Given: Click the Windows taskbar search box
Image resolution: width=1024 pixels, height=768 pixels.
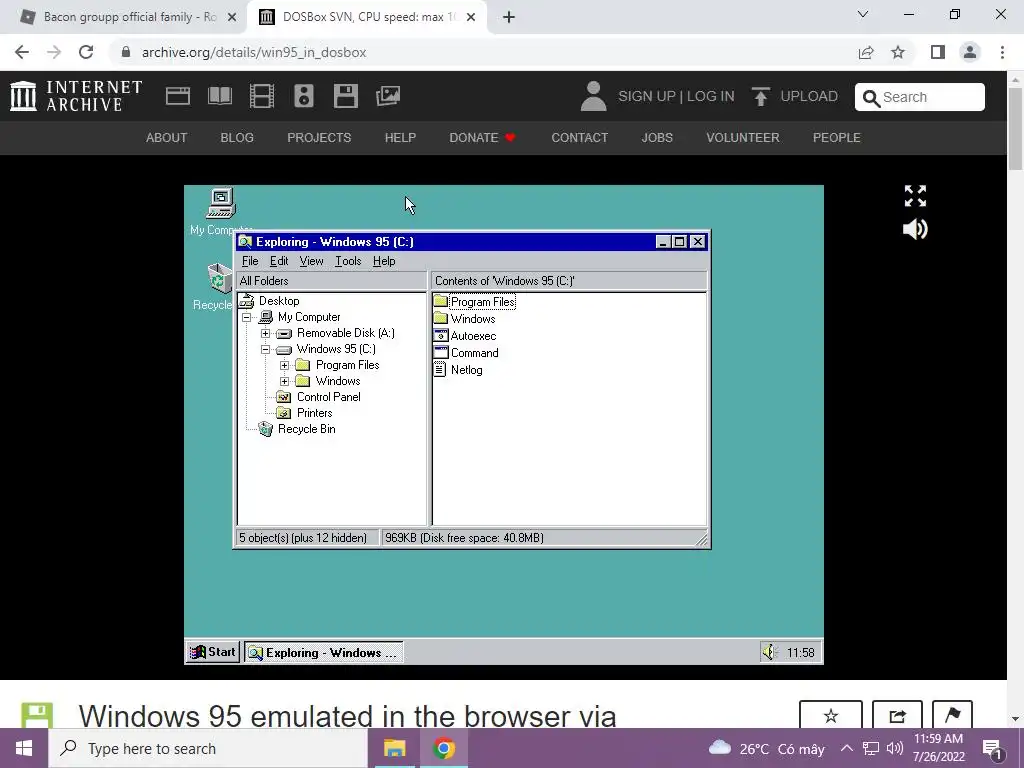Looking at the screenshot, I should [x=208, y=748].
